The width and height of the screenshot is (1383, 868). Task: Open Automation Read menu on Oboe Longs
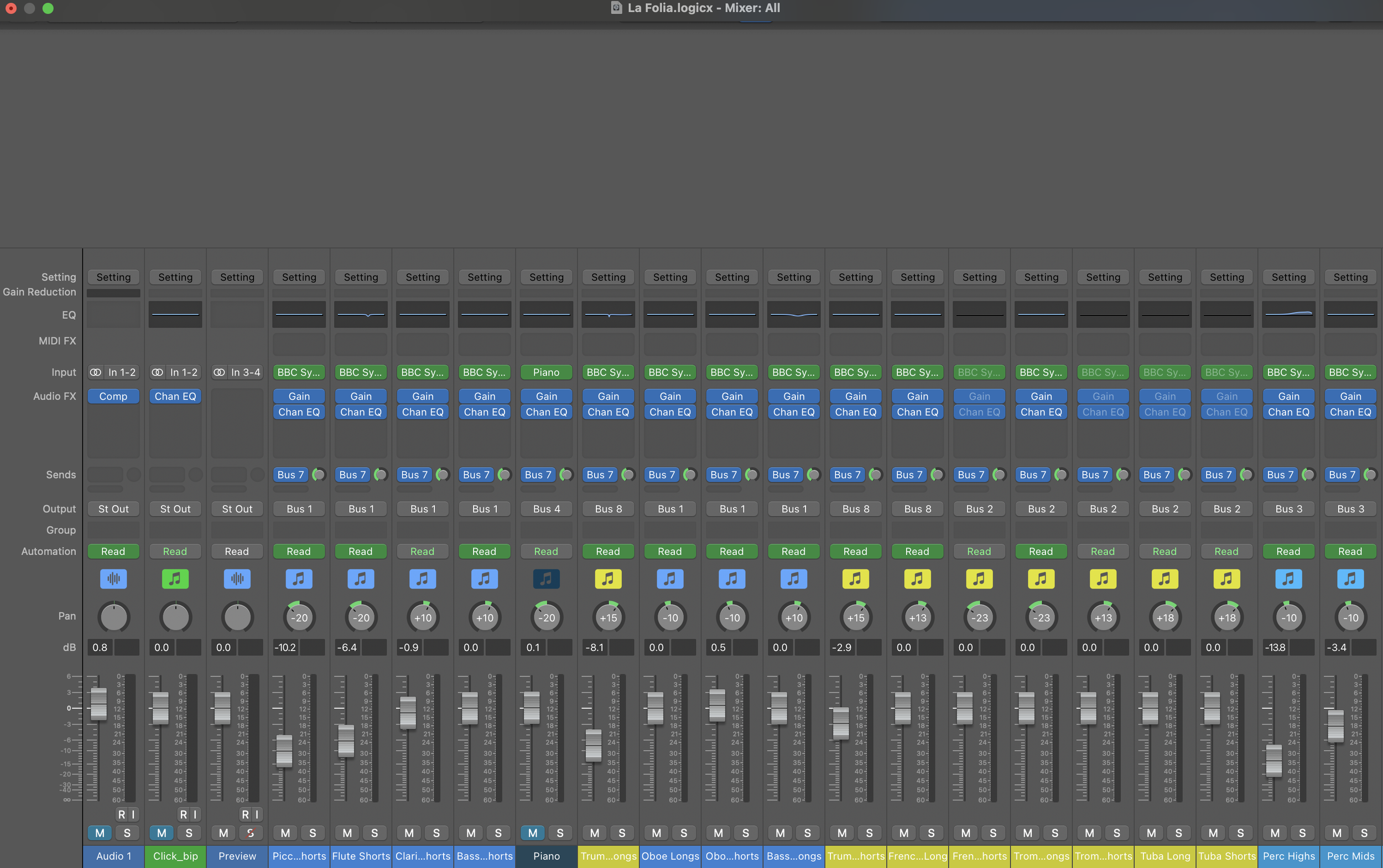click(x=669, y=551)
